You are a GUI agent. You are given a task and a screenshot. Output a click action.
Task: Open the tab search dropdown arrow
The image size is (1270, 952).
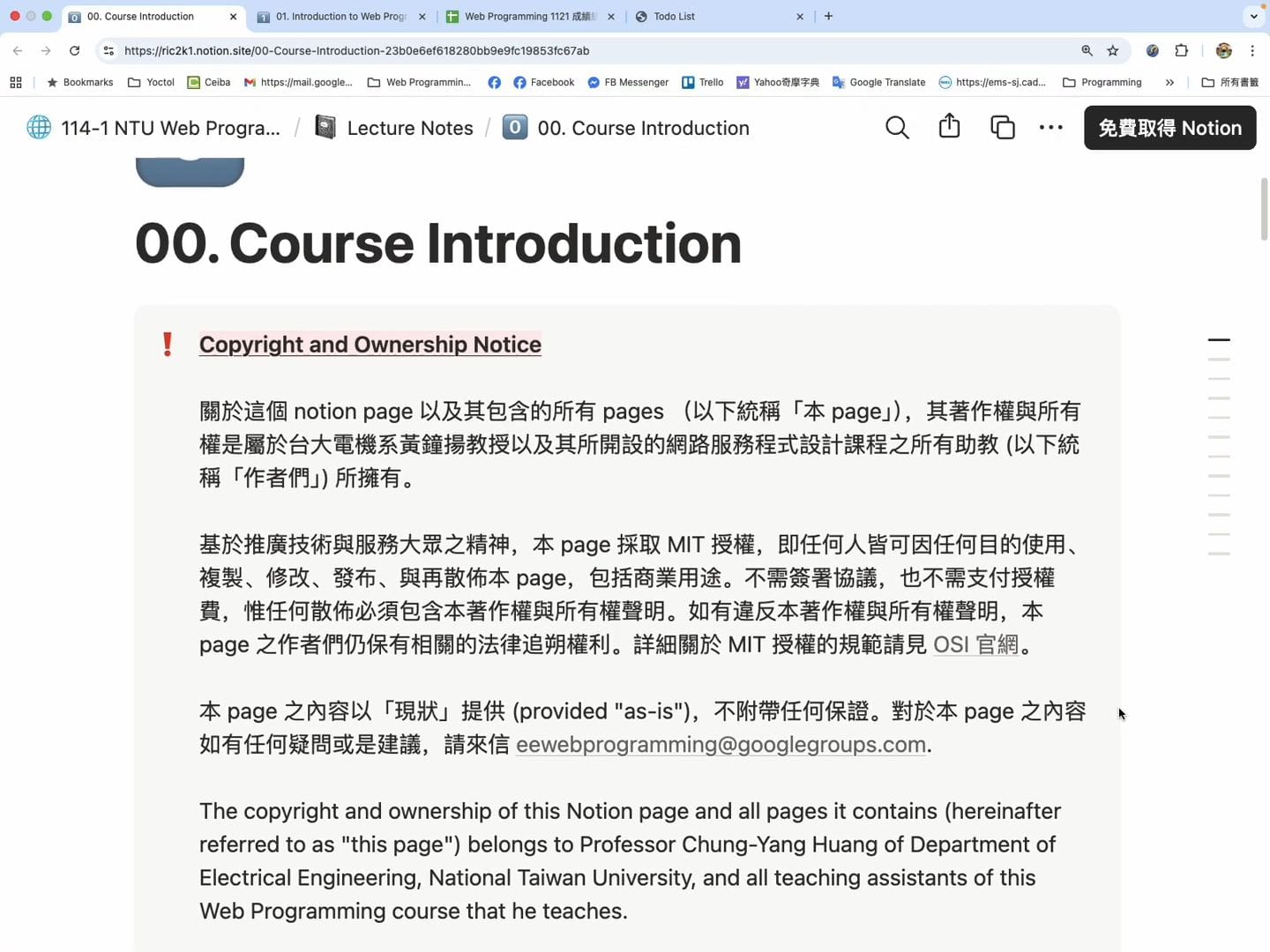(x=1253, y=17)
